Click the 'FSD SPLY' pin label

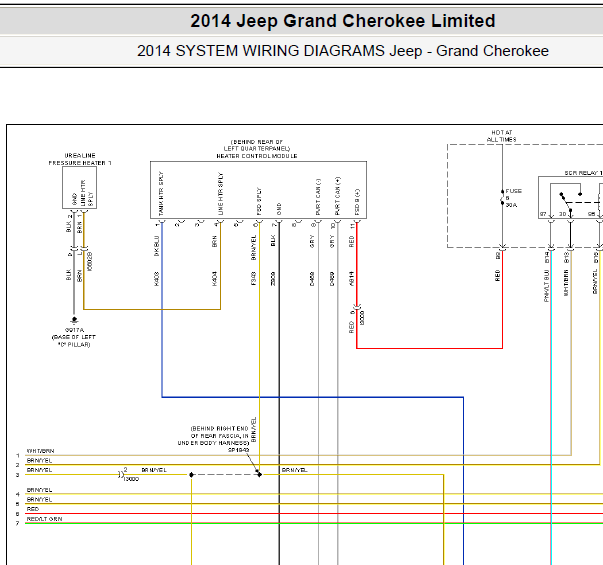259,201
